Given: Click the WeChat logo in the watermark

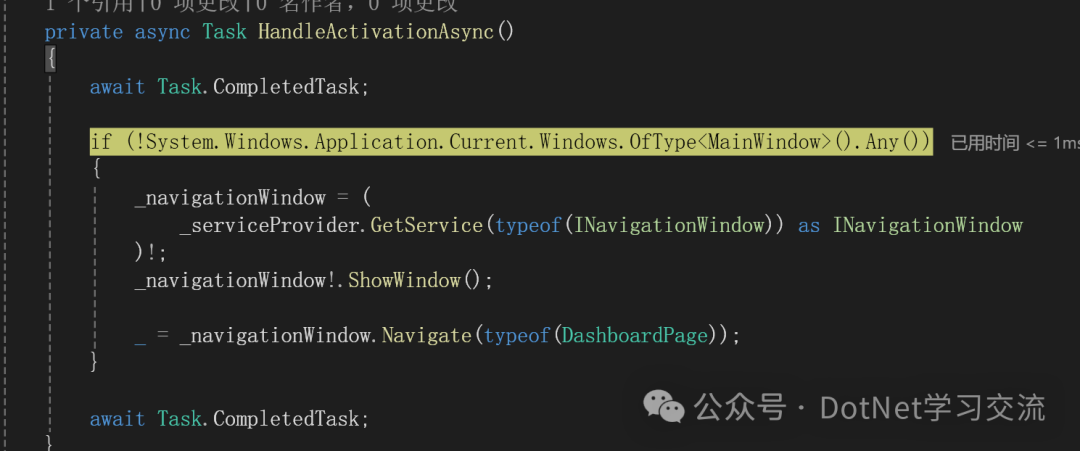Looking at the screenshot, I should [x=664, y=407].
